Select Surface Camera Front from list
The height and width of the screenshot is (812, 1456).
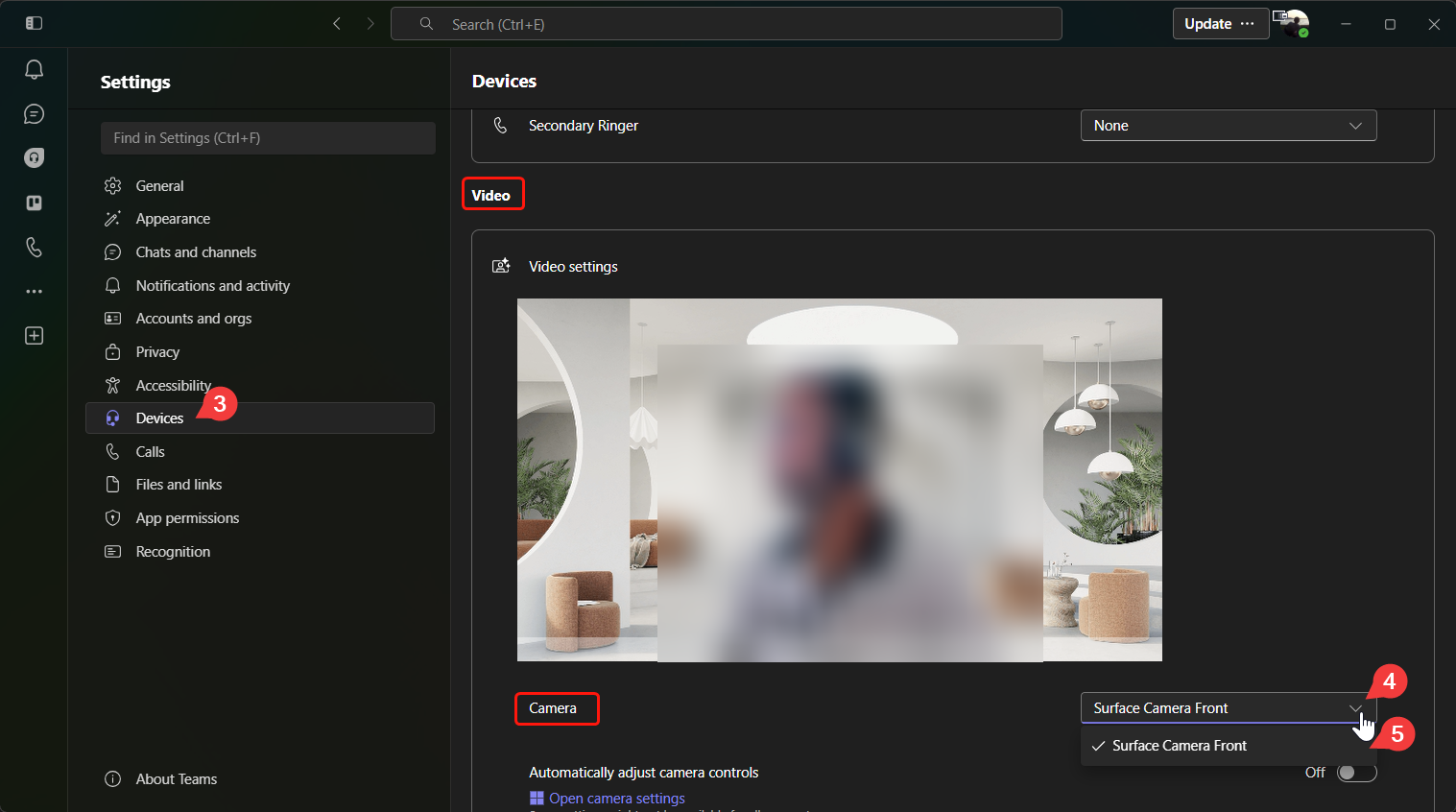[1229, 746]
